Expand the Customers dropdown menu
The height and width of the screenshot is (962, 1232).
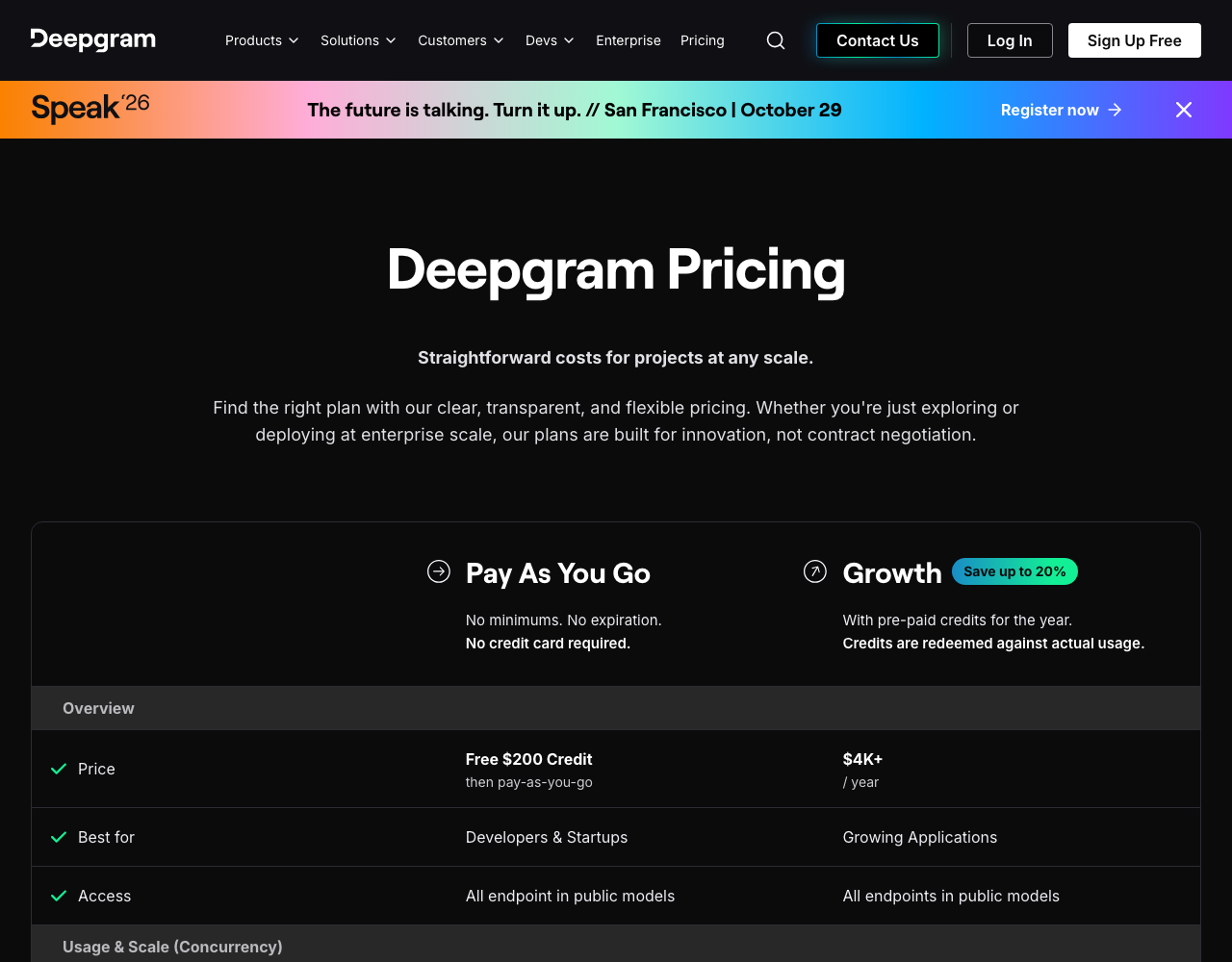pyautogui.click(x=461, y=40)
